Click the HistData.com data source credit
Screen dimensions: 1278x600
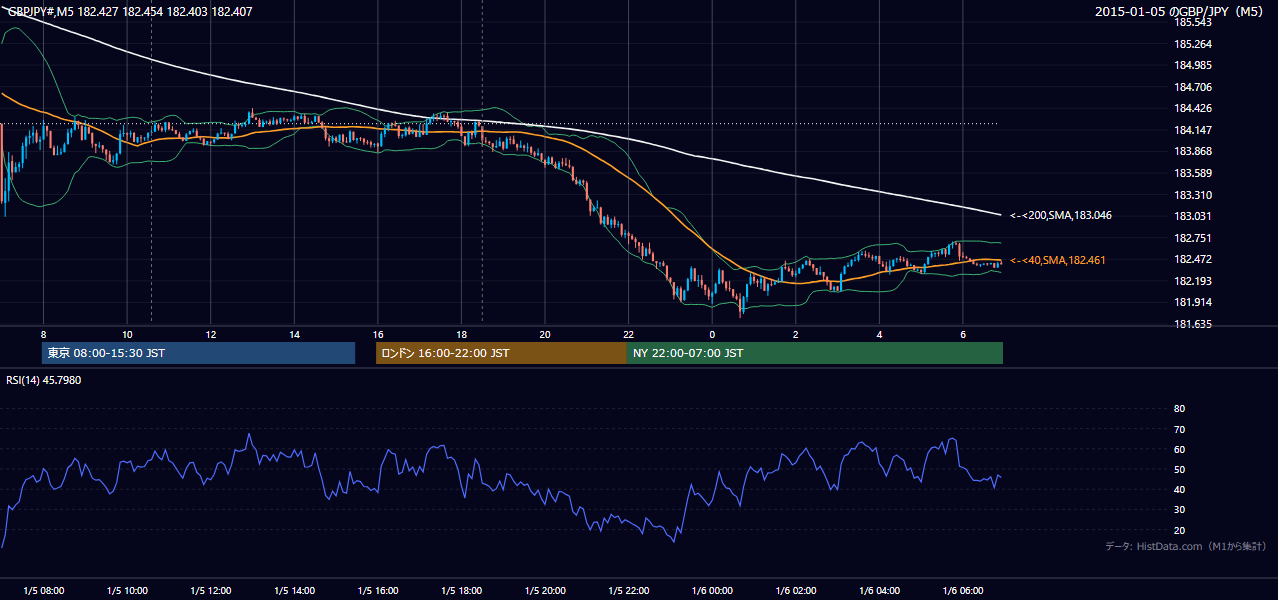[1185, 546]
